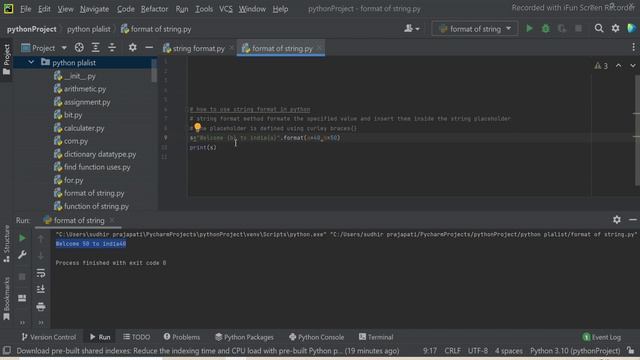Run with coverage icon in toolbar

[x=562, y=29]
